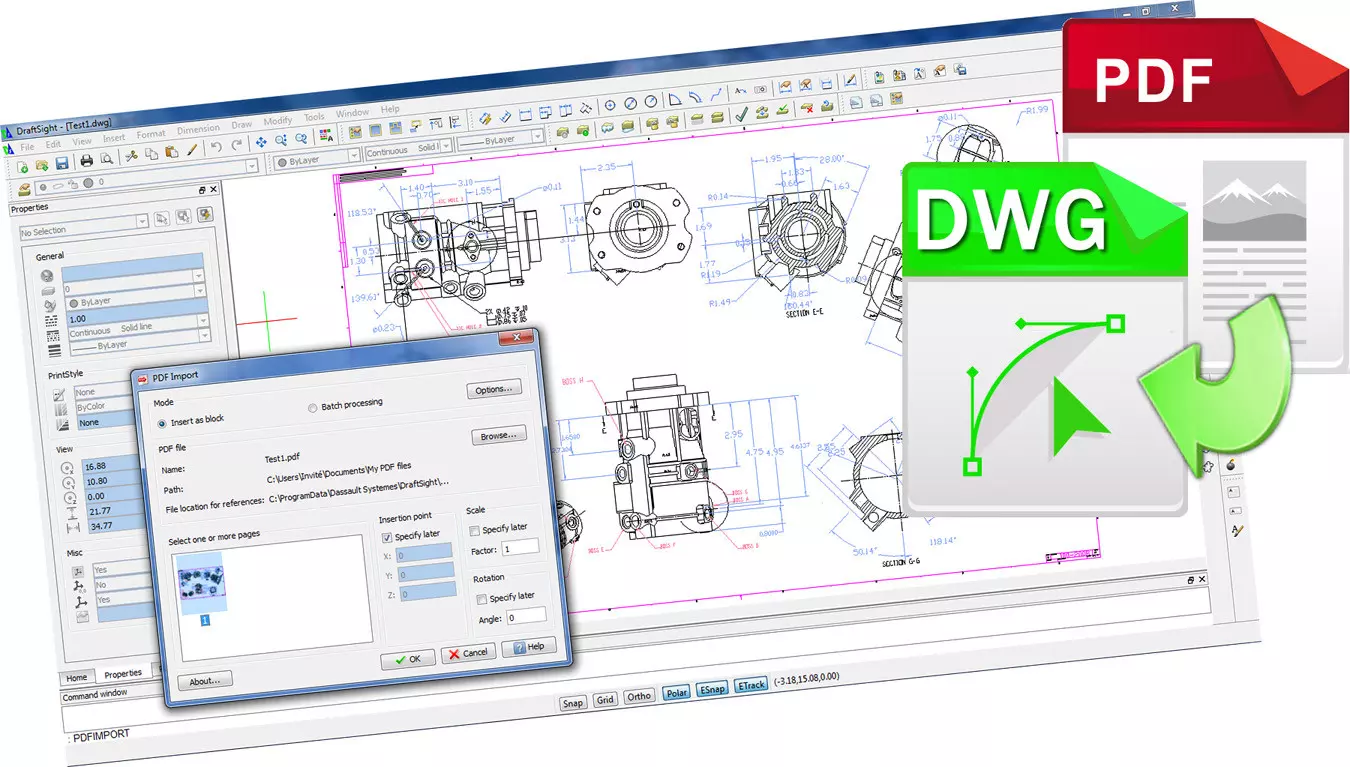
Task: Click the About... button
Action: pyautogui.click(x=205, y=681)
